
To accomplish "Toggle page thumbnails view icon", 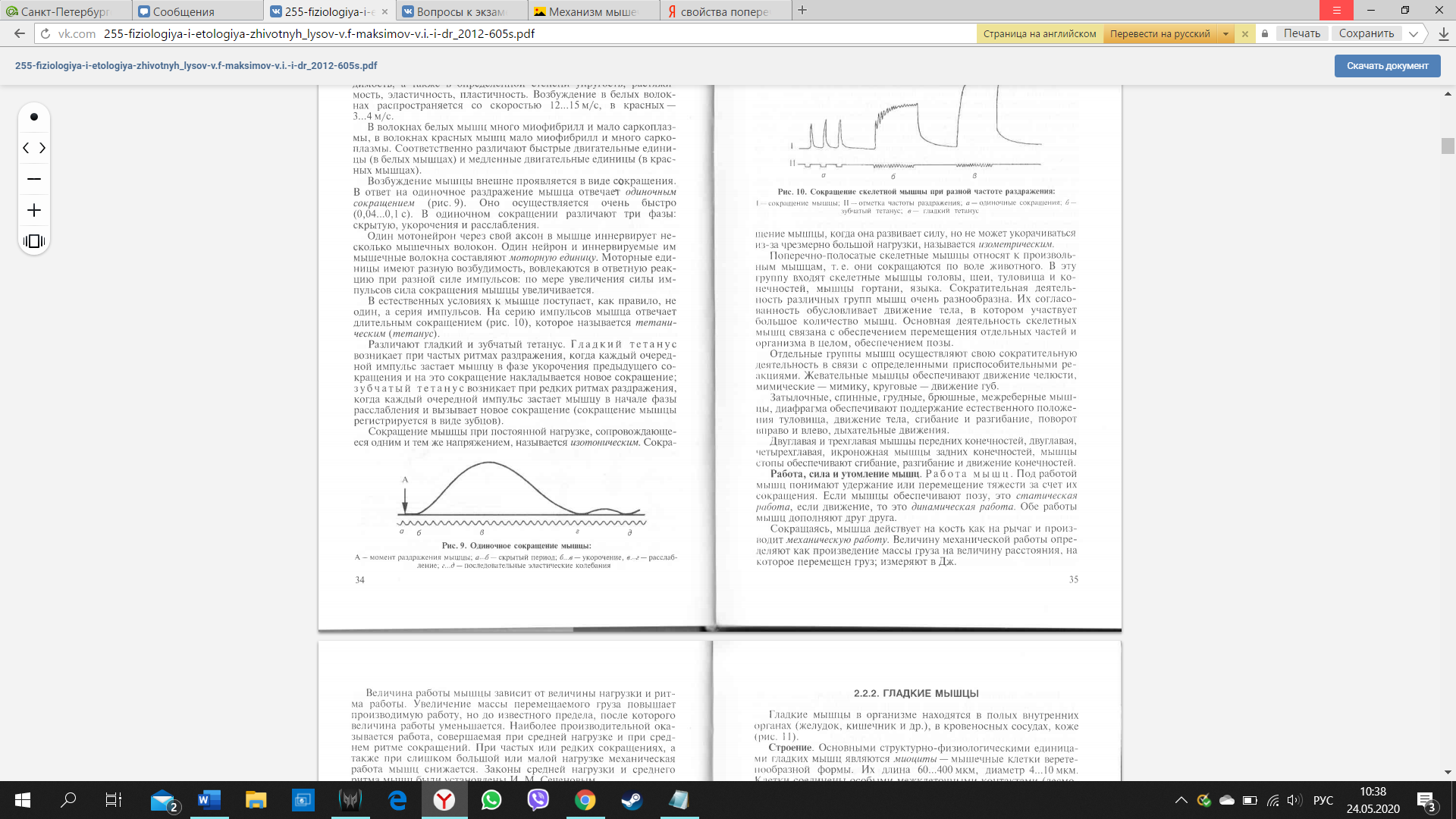I will pos(33,241).
